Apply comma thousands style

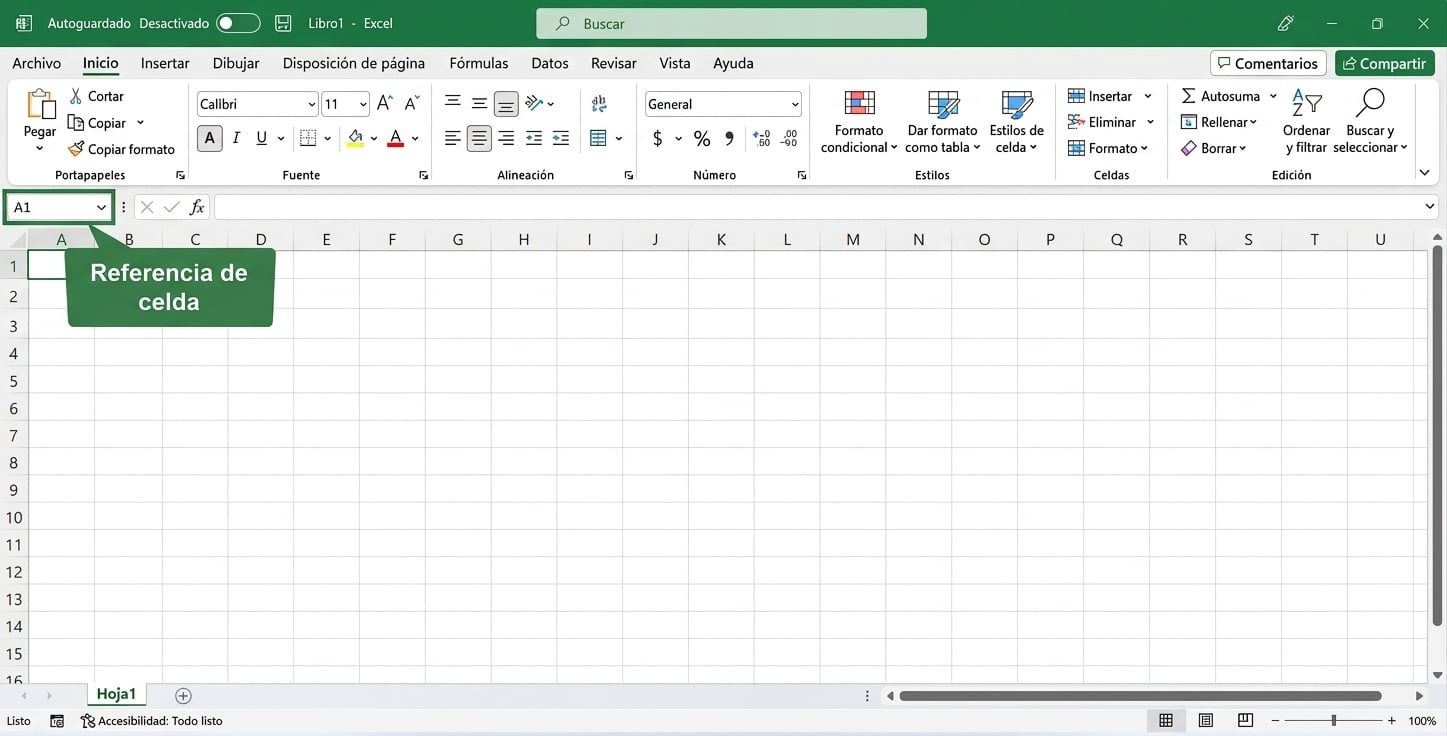tap(729, 138)
